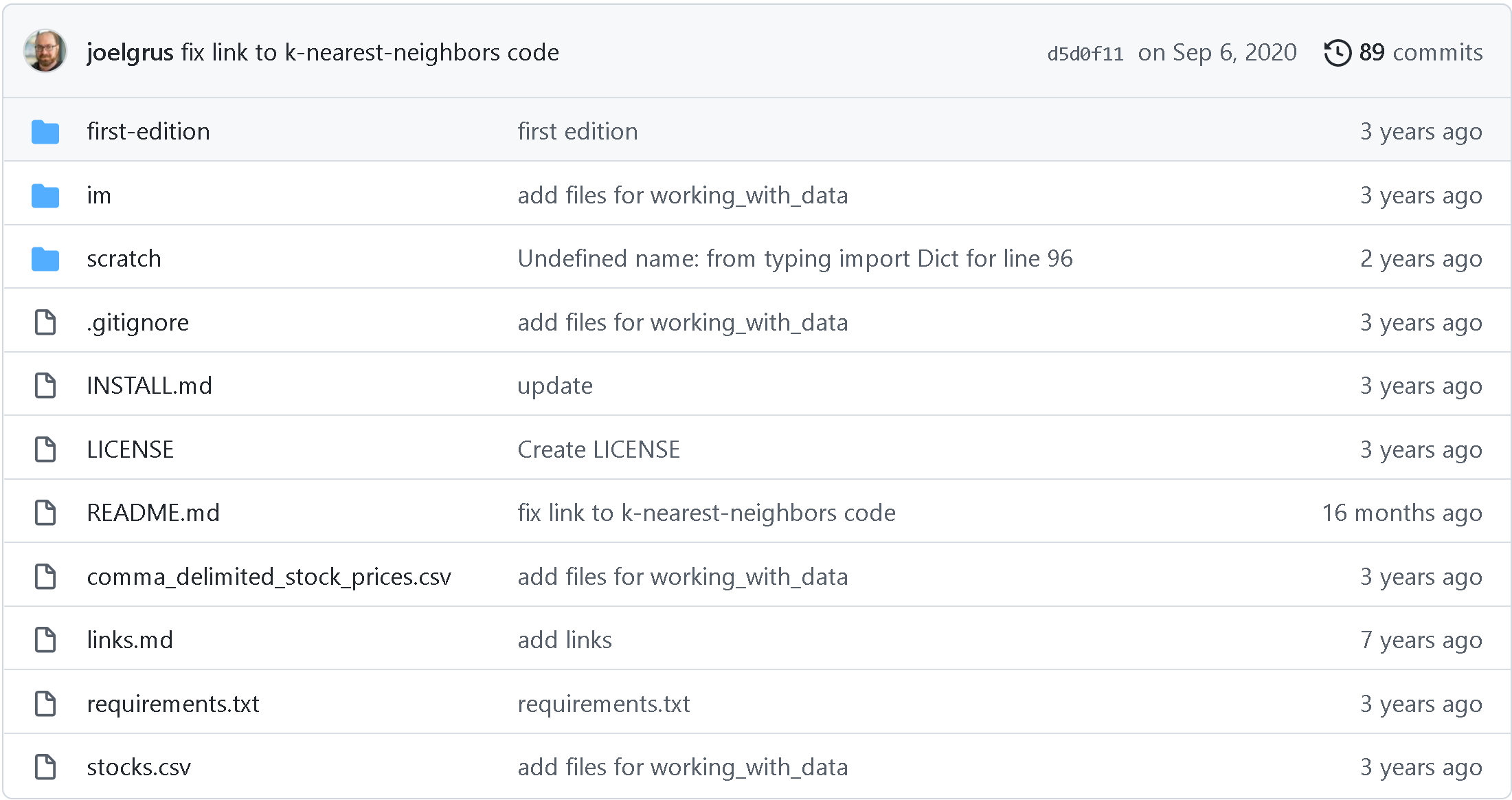Click joelgrus avatar image
This screenshot has width=1512, height=800.
(45, 51)
